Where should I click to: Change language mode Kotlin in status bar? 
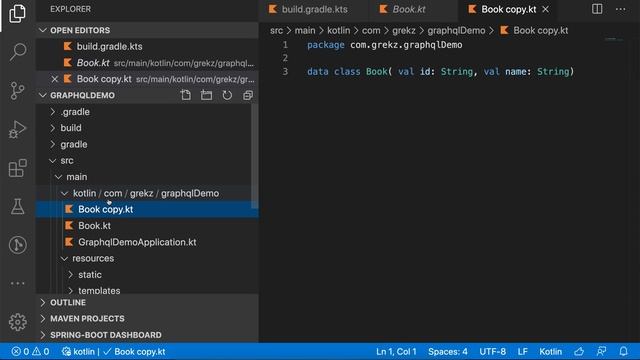[x=551, y=351]
